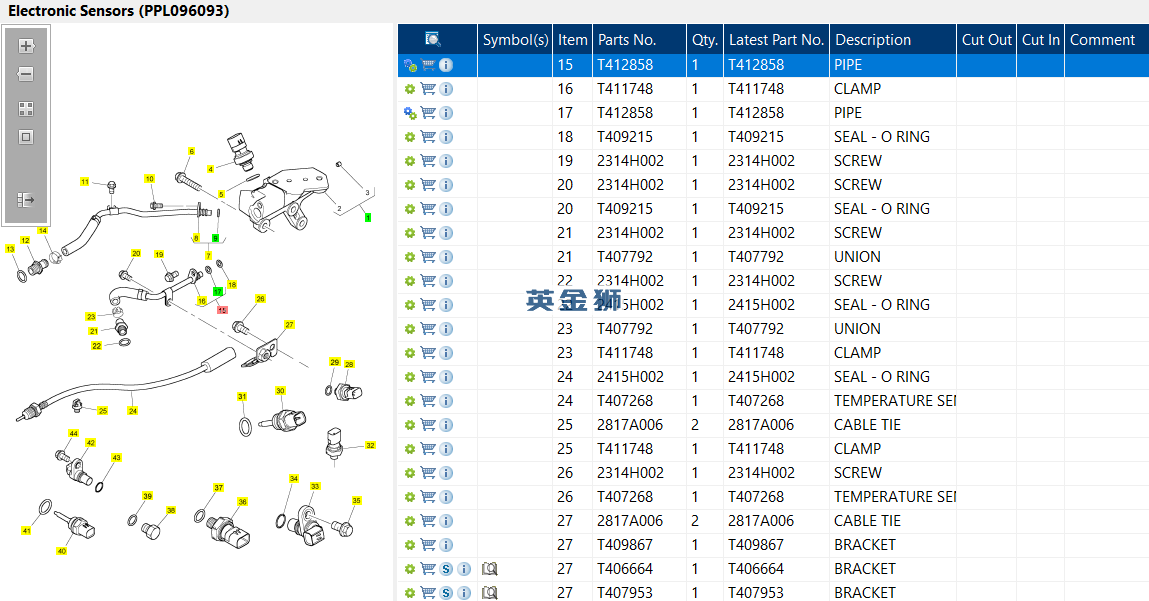Click the Cut Out column header
The width and height of the screenshot is (1149, 601).
tap(986, 40)
